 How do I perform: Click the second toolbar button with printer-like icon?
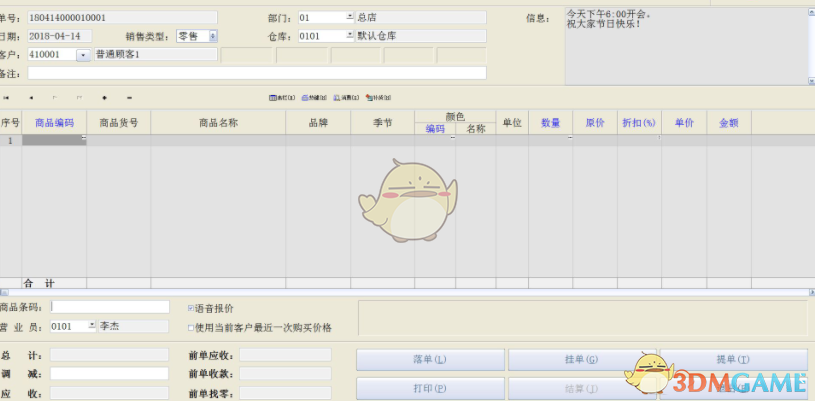click(314, 97)
